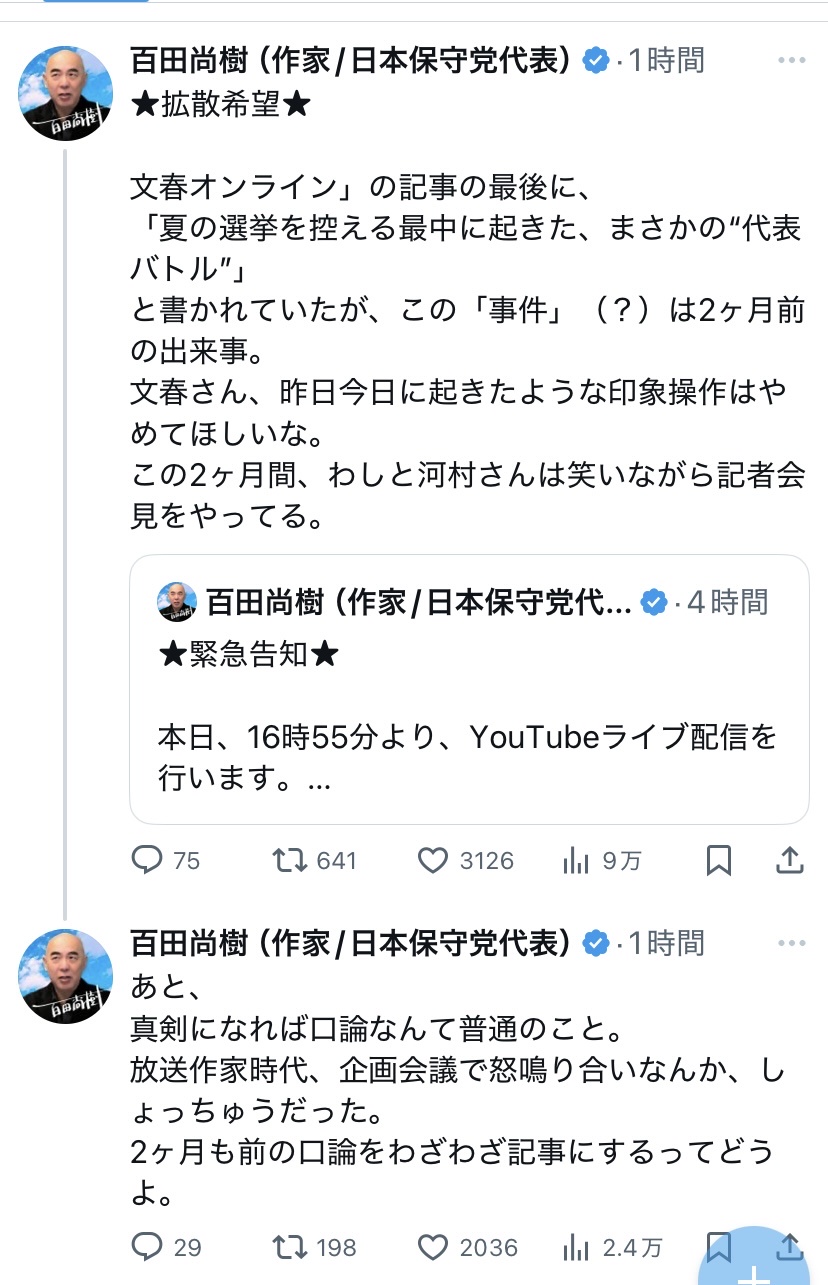Image resolution: width=828 pixels, height=1285 pixels.
Task: Repost the first post with 641 reposts
Action: click(x=290, y=860)
